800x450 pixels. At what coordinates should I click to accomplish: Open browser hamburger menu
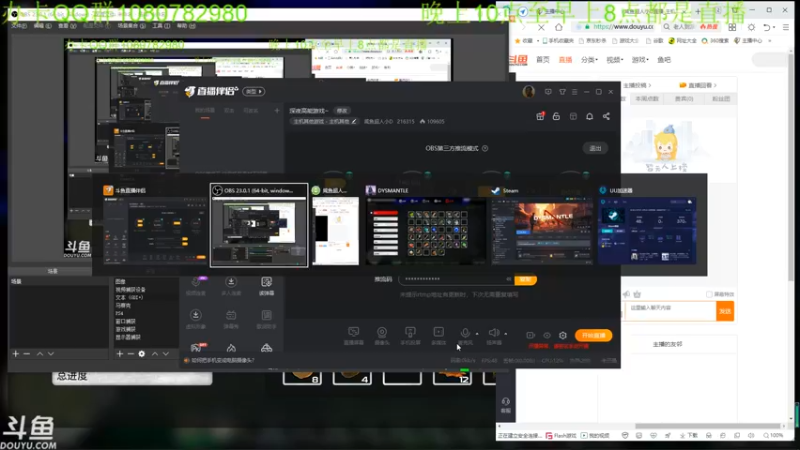(x=786, y=27)
